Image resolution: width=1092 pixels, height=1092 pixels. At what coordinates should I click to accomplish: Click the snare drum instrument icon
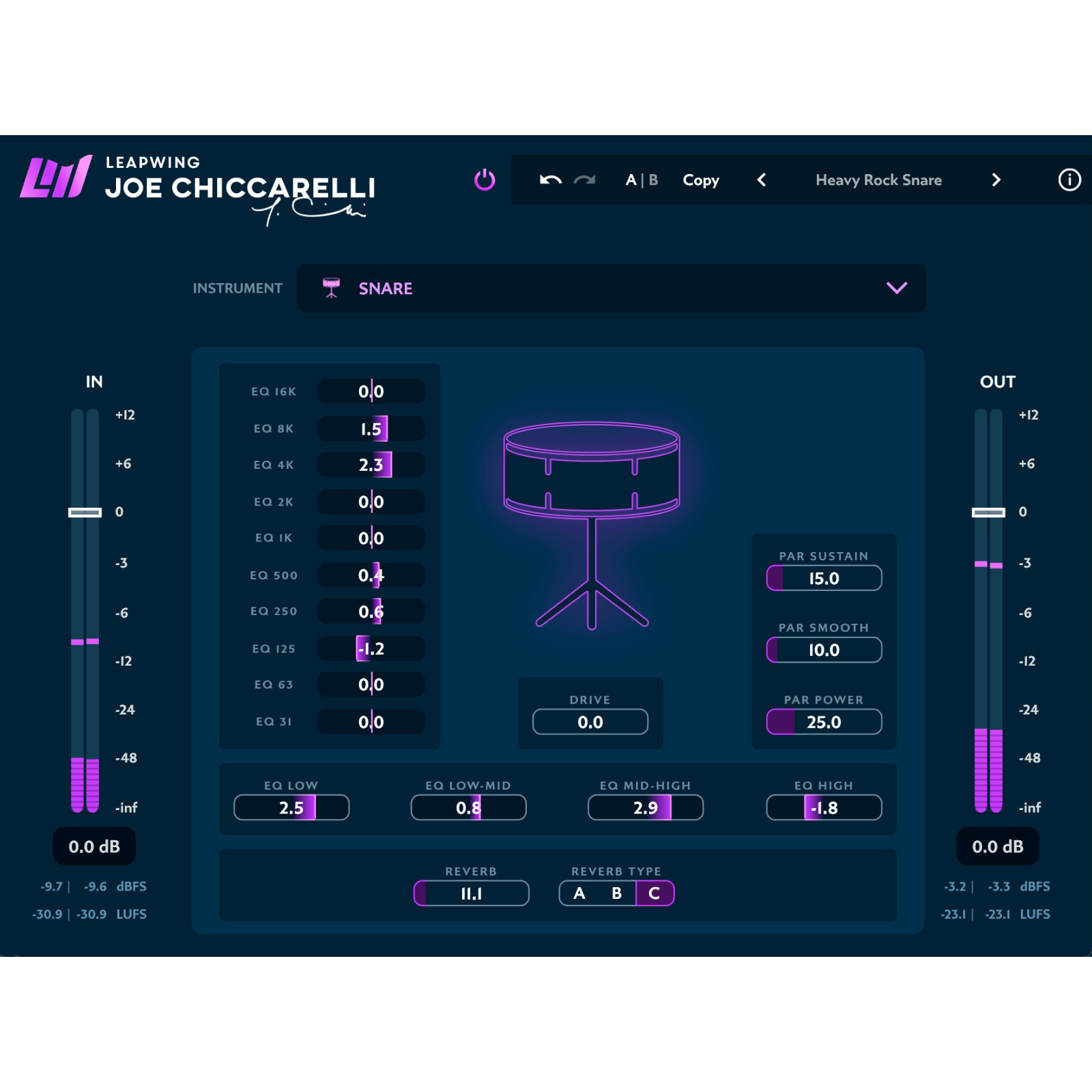[x=331, y=288]
